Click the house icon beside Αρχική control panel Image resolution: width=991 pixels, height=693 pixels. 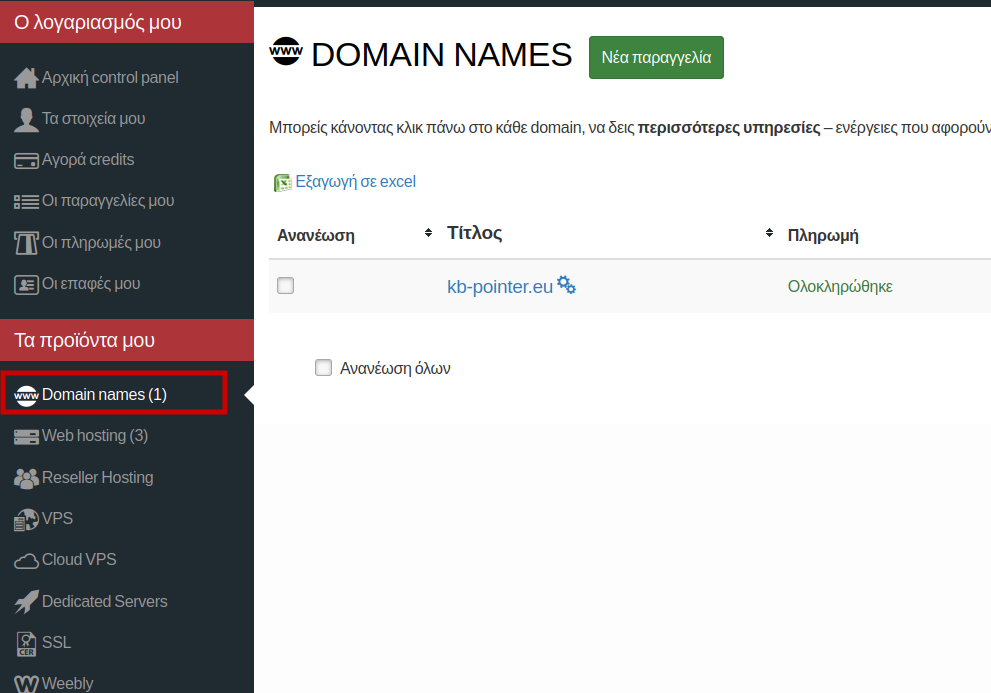click(26, 78)
